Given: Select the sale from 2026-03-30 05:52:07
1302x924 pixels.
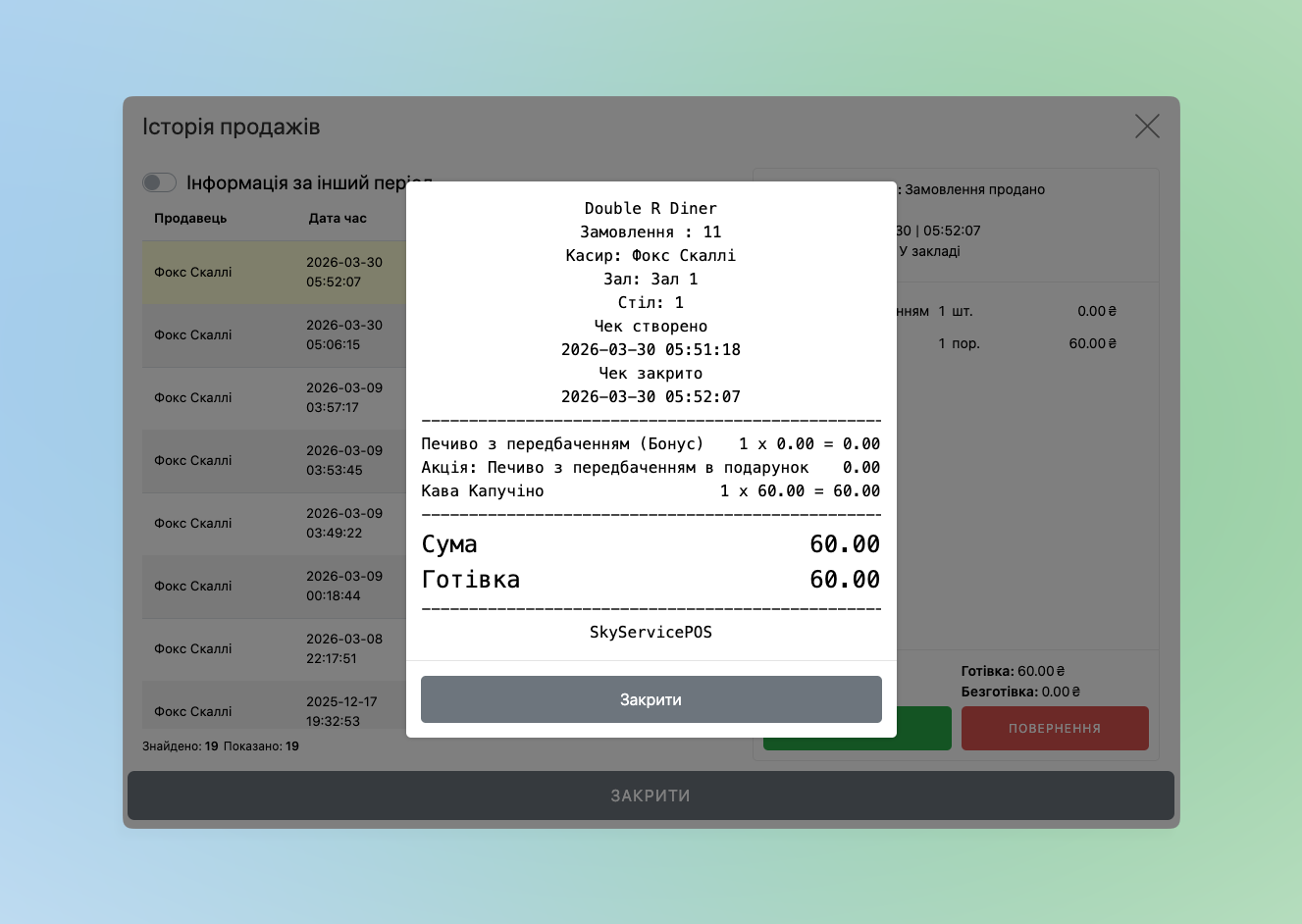Looking at the screenshot, I should pyautogui.click(x=275, y=273).
